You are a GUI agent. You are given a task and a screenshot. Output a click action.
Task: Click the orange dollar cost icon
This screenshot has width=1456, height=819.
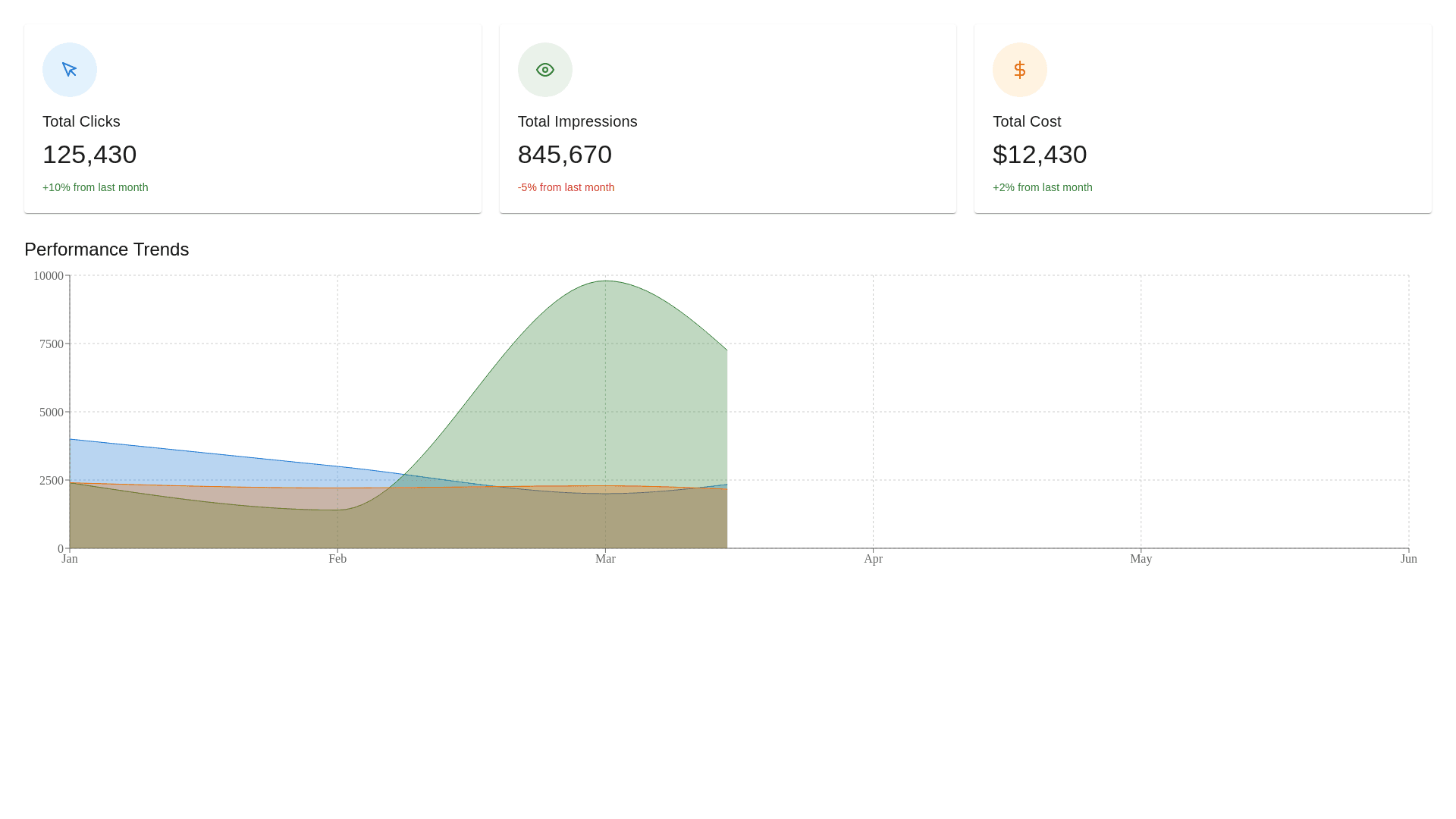(x=1019, y=70)
